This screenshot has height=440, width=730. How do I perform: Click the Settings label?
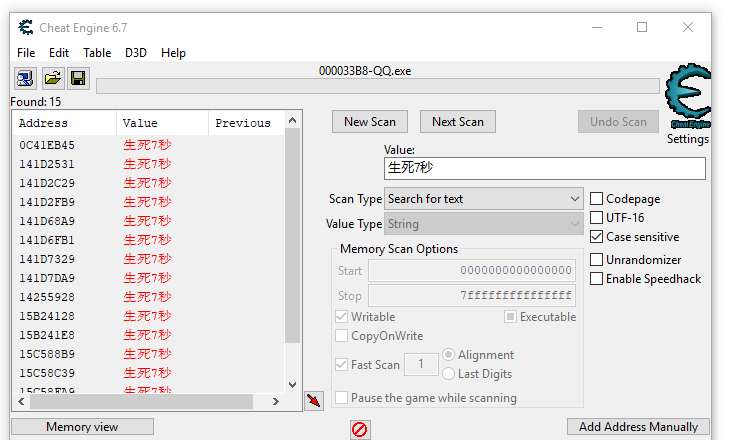(688, 139)
